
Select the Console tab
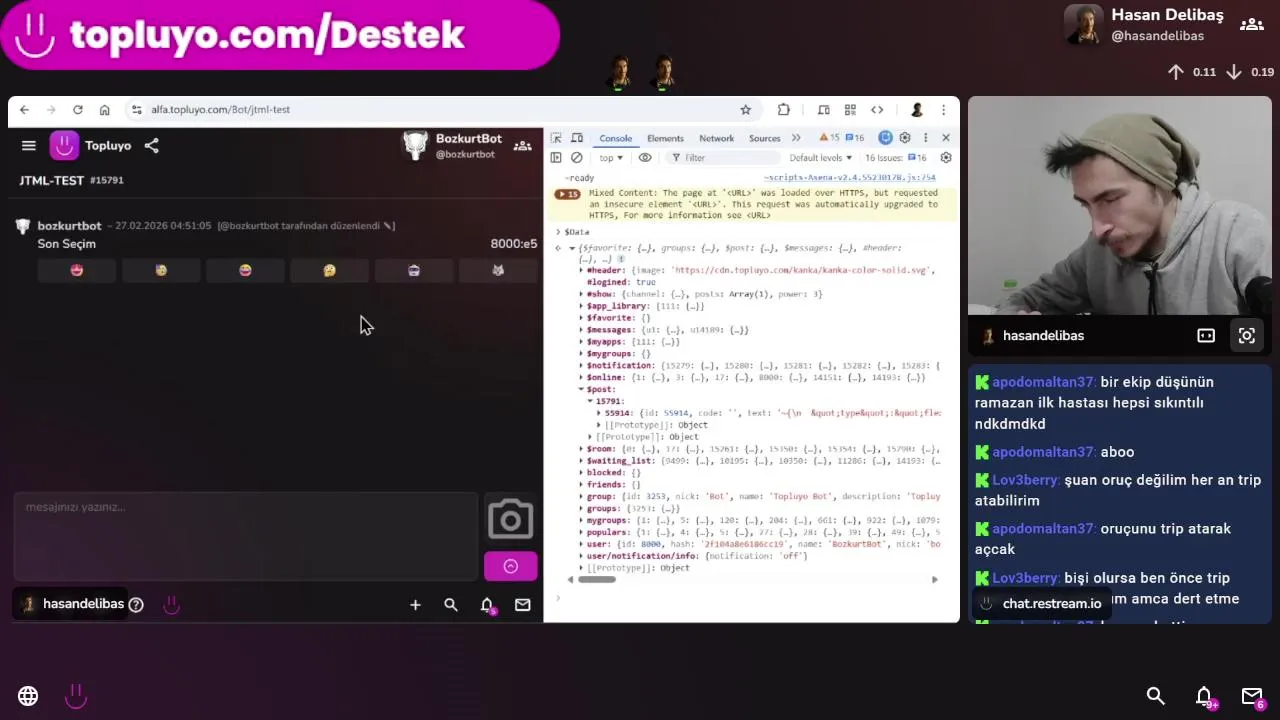pyautogui.click(x=615, y=138)
